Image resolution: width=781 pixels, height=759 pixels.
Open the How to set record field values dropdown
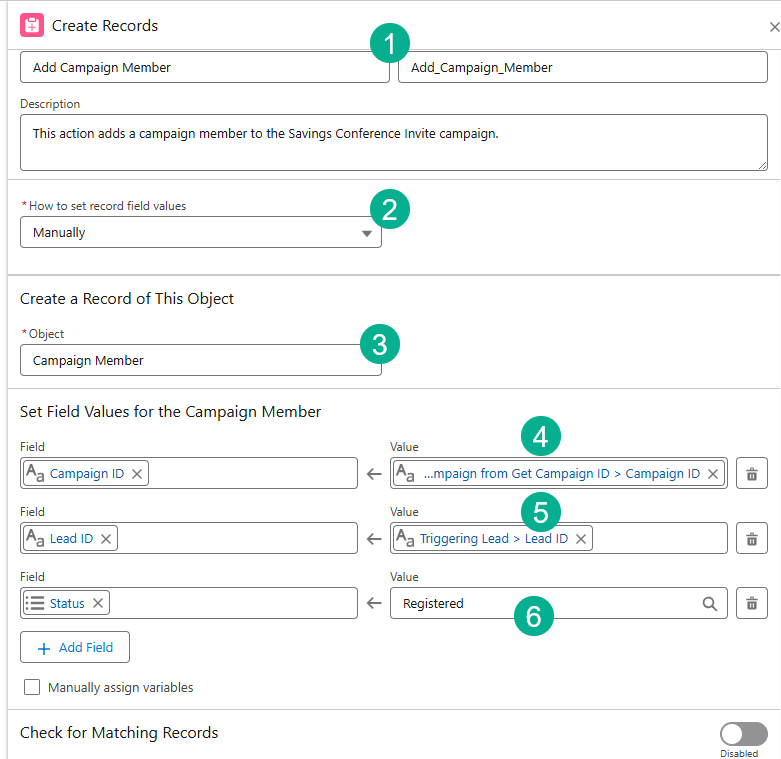pos(200,233)
